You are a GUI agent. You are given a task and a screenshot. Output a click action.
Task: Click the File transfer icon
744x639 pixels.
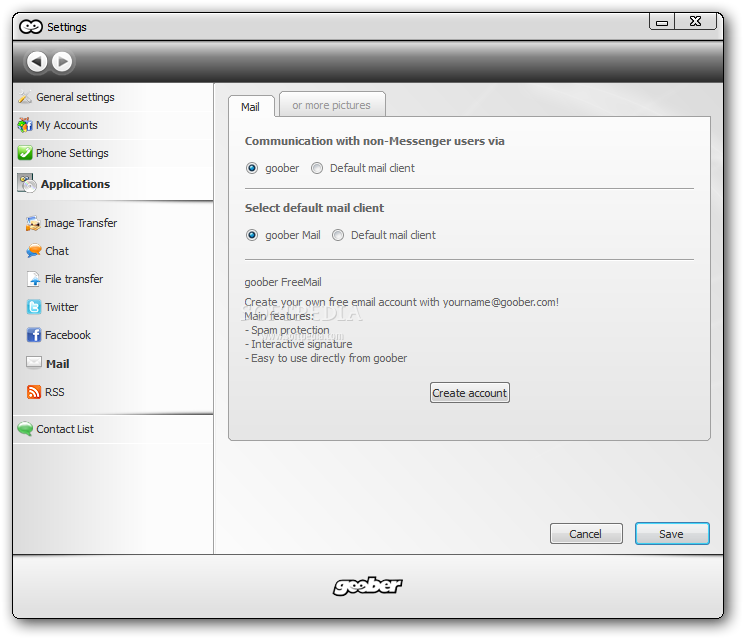(33, 279)
